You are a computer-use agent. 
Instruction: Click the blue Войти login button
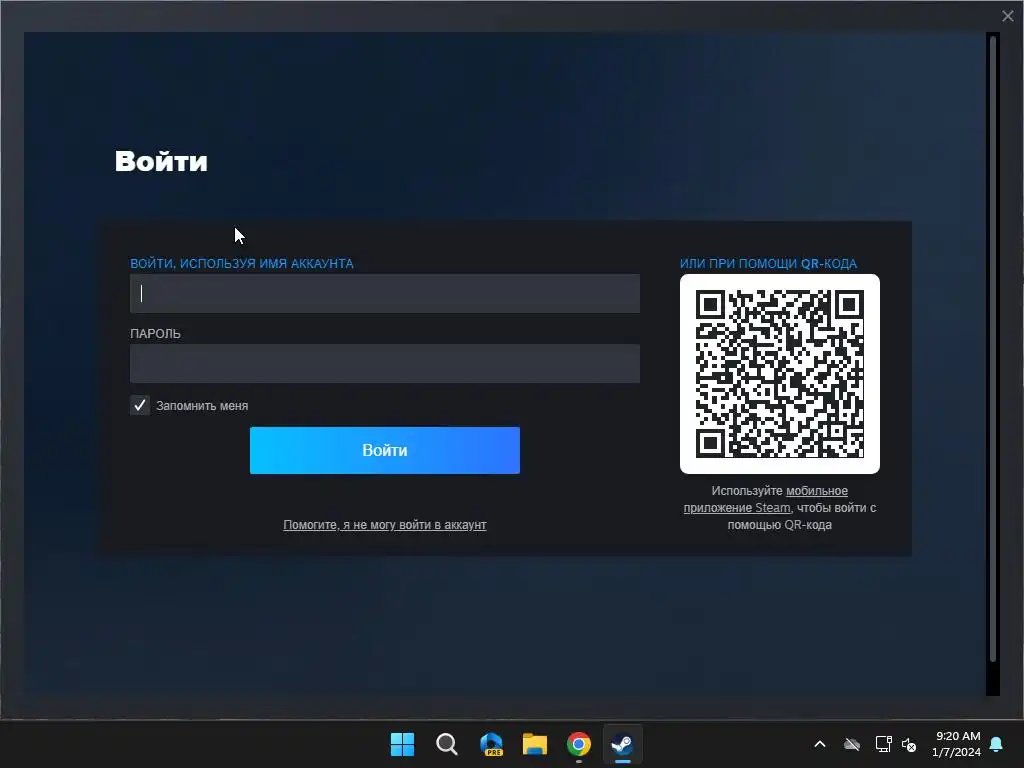385,451
